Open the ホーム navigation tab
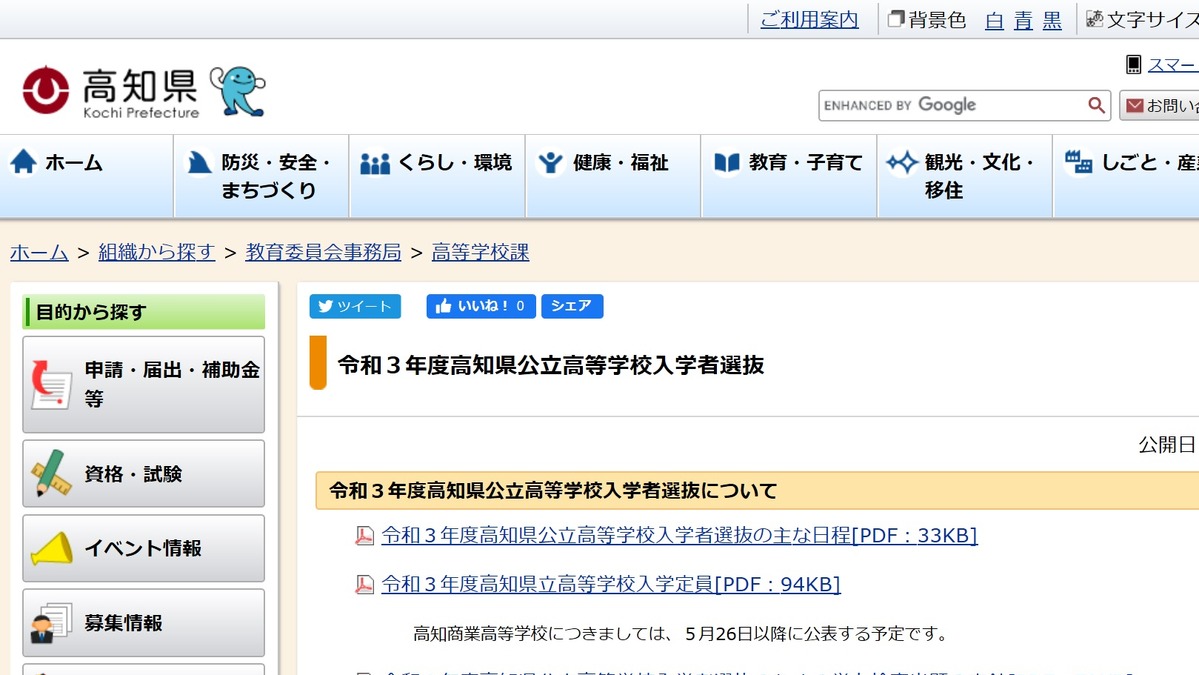The height and width of the screenshot is (675, 1199). point(86,177)
